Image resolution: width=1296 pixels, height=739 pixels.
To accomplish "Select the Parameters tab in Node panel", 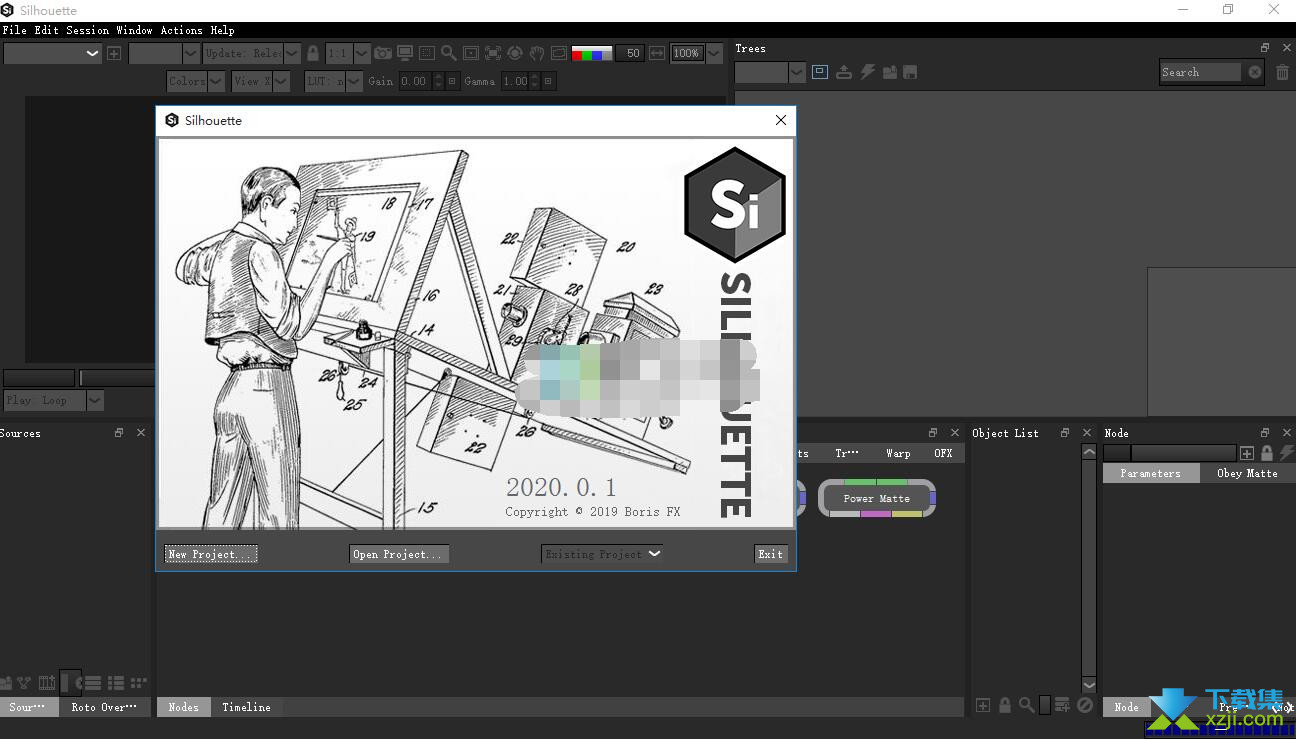I will tap(1150, 473).
